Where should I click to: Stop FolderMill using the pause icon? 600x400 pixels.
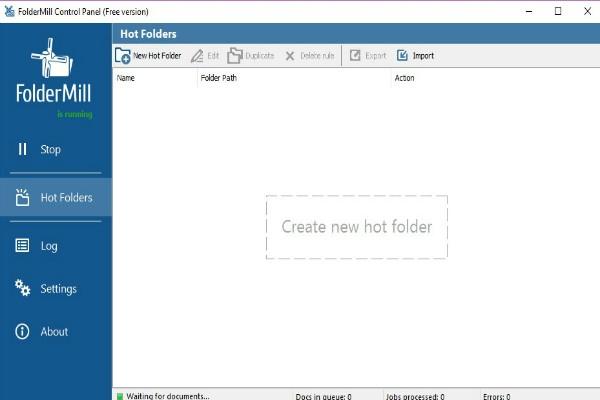click(23, 149)
